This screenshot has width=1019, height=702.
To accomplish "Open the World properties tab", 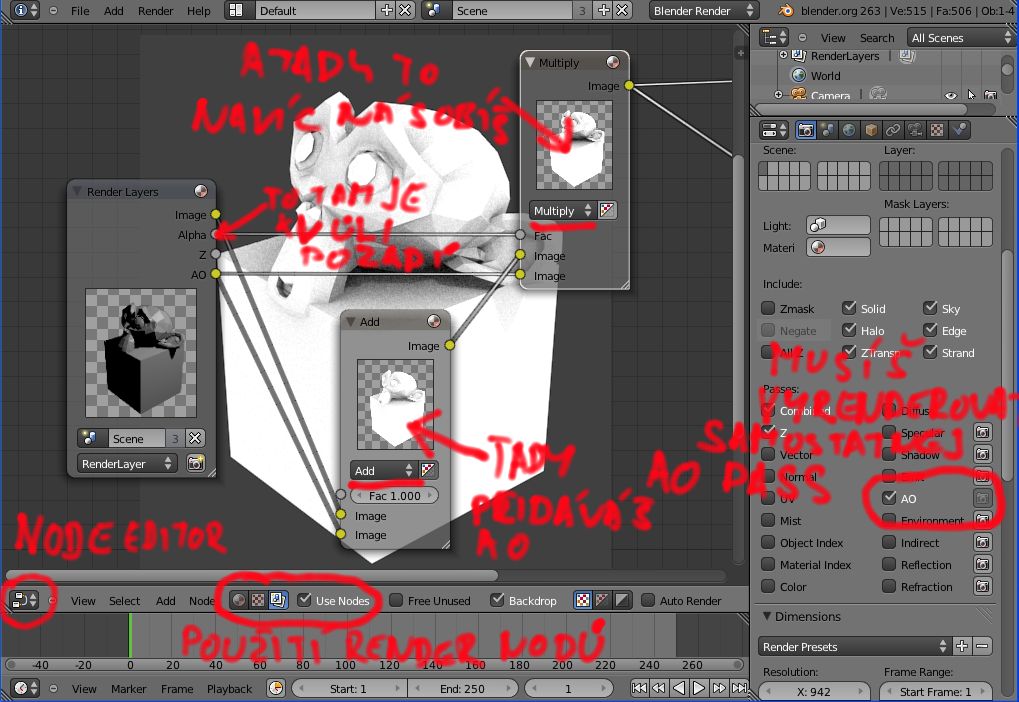I will [x=849, y=130].
